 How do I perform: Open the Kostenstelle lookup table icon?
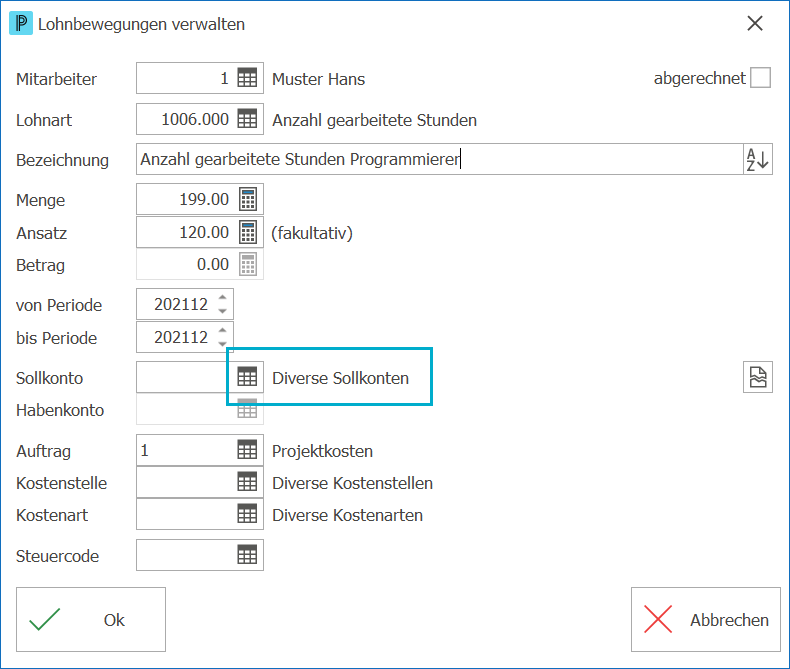pyautogui.click(x=247, y=482)
